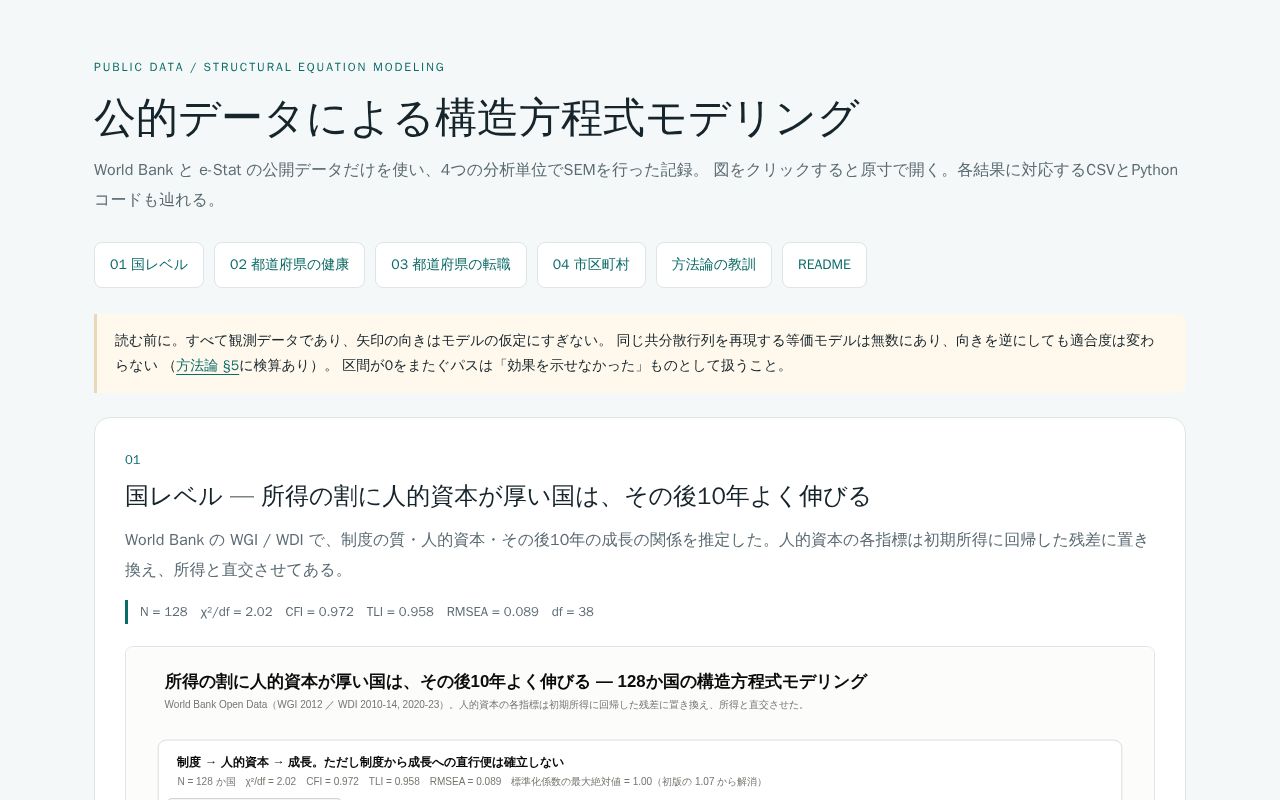Image resolution: width=1280 pixels, height=800 pixels.
Task: Click the figure subtitle 制度 → 人的資本 → 成長
Action: [370, 762]
